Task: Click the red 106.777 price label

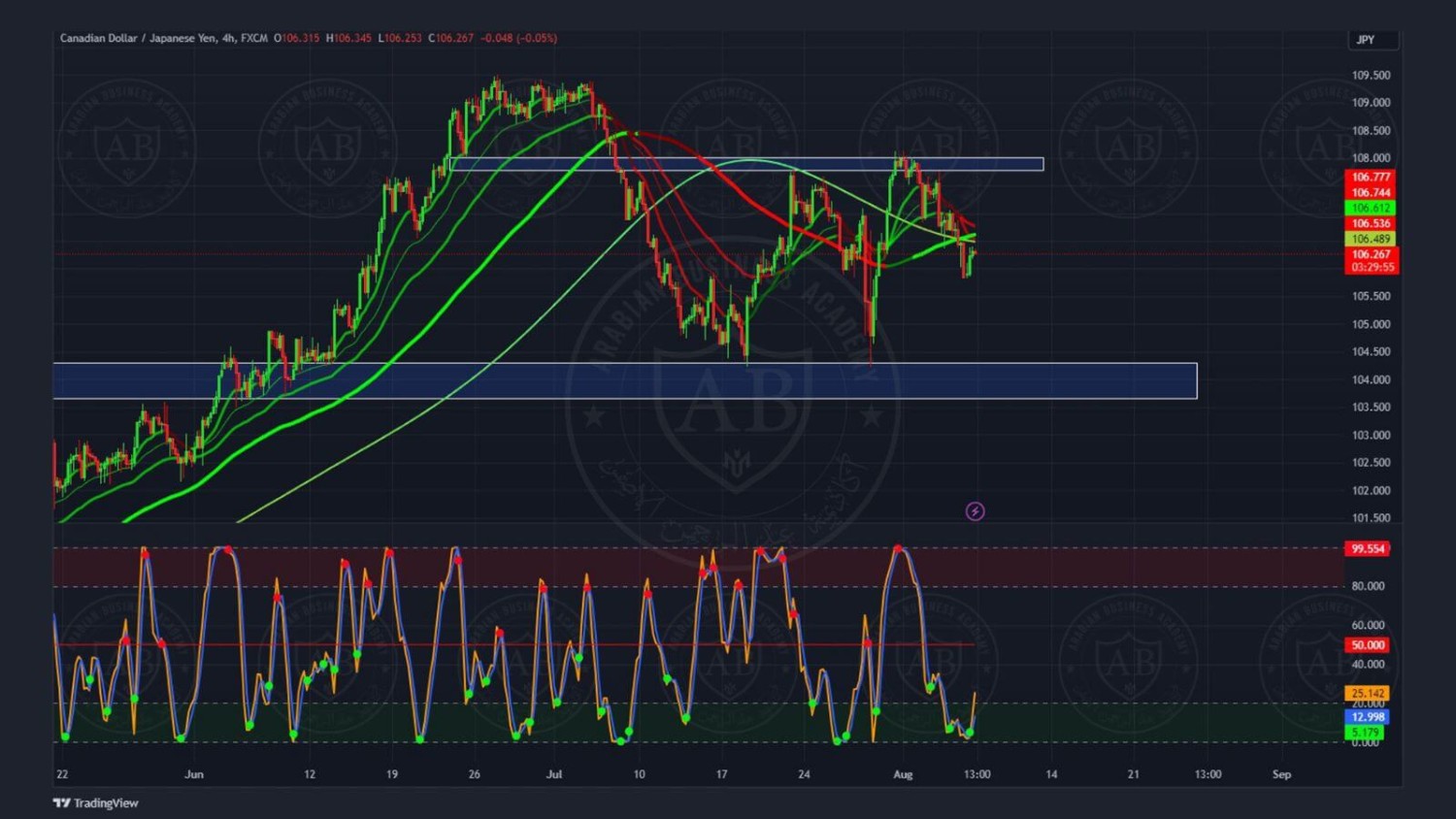Action: point(1371,177)
